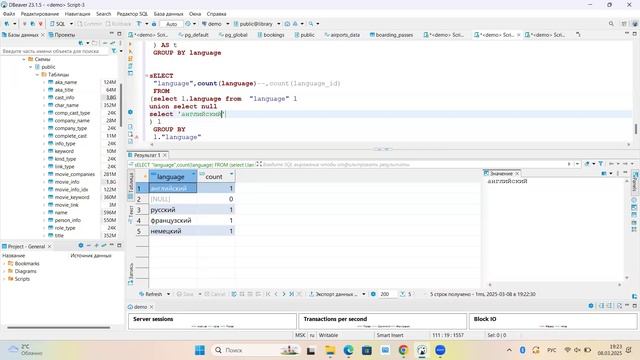640x360 pixels.
Task: Open the Редактирование menu
Action: point(40,14)
